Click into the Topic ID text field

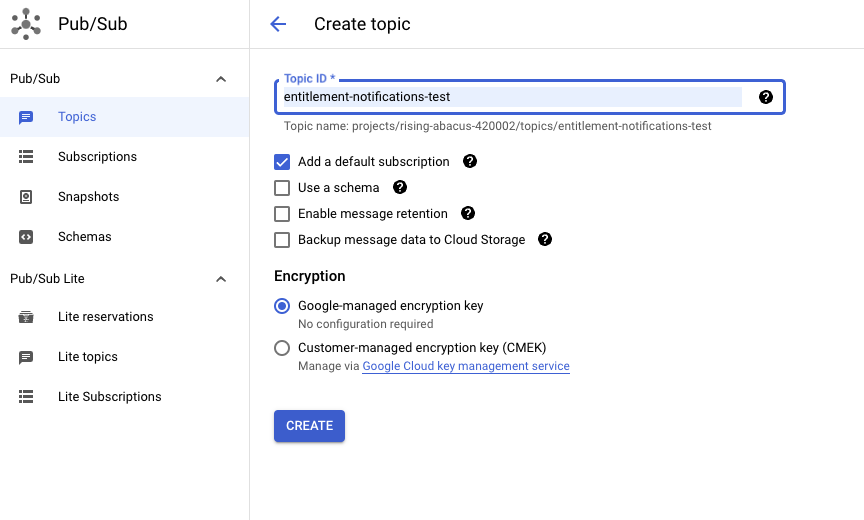(512, 97)
